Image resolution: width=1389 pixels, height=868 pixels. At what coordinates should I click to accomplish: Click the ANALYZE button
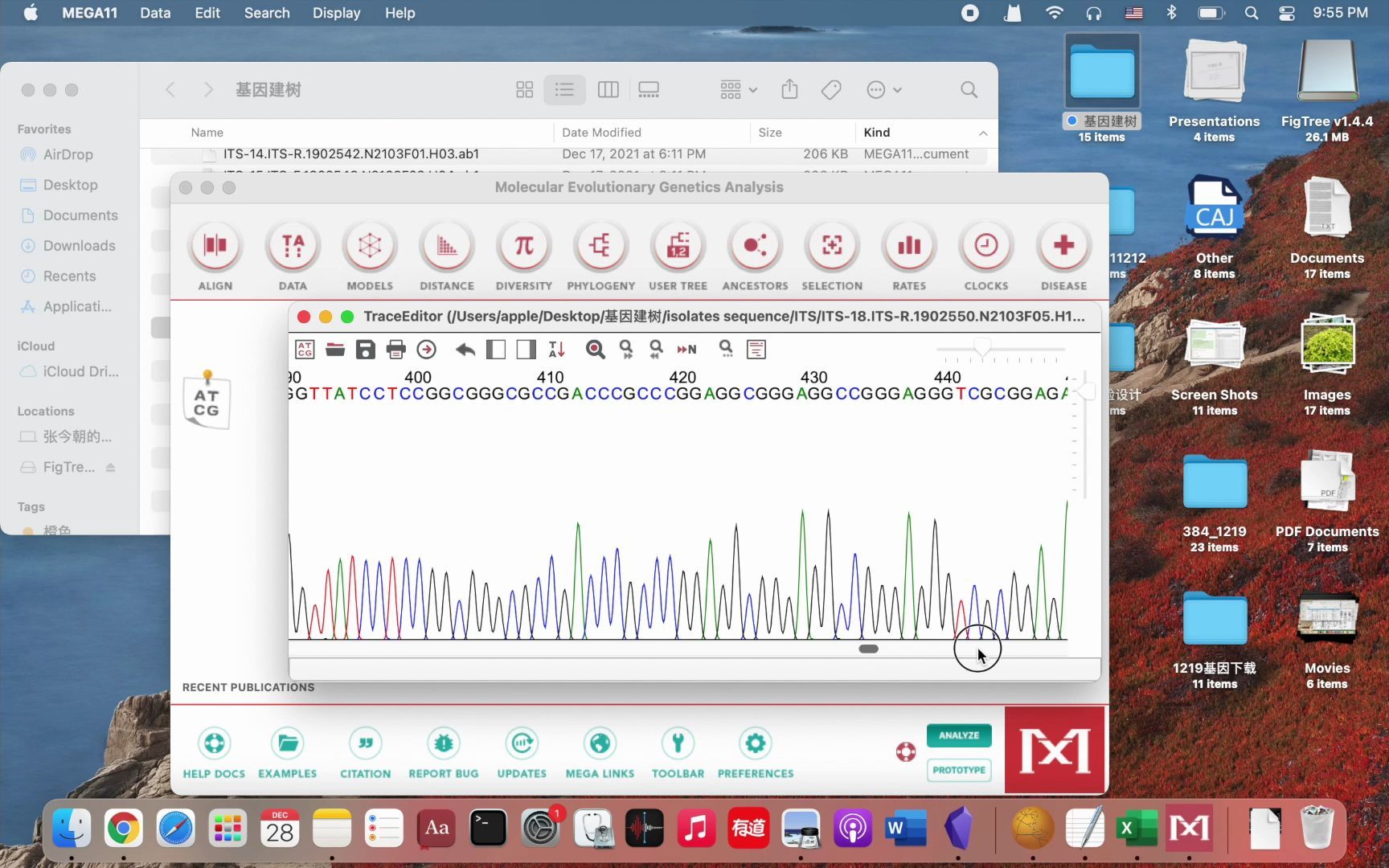point(959,735)
